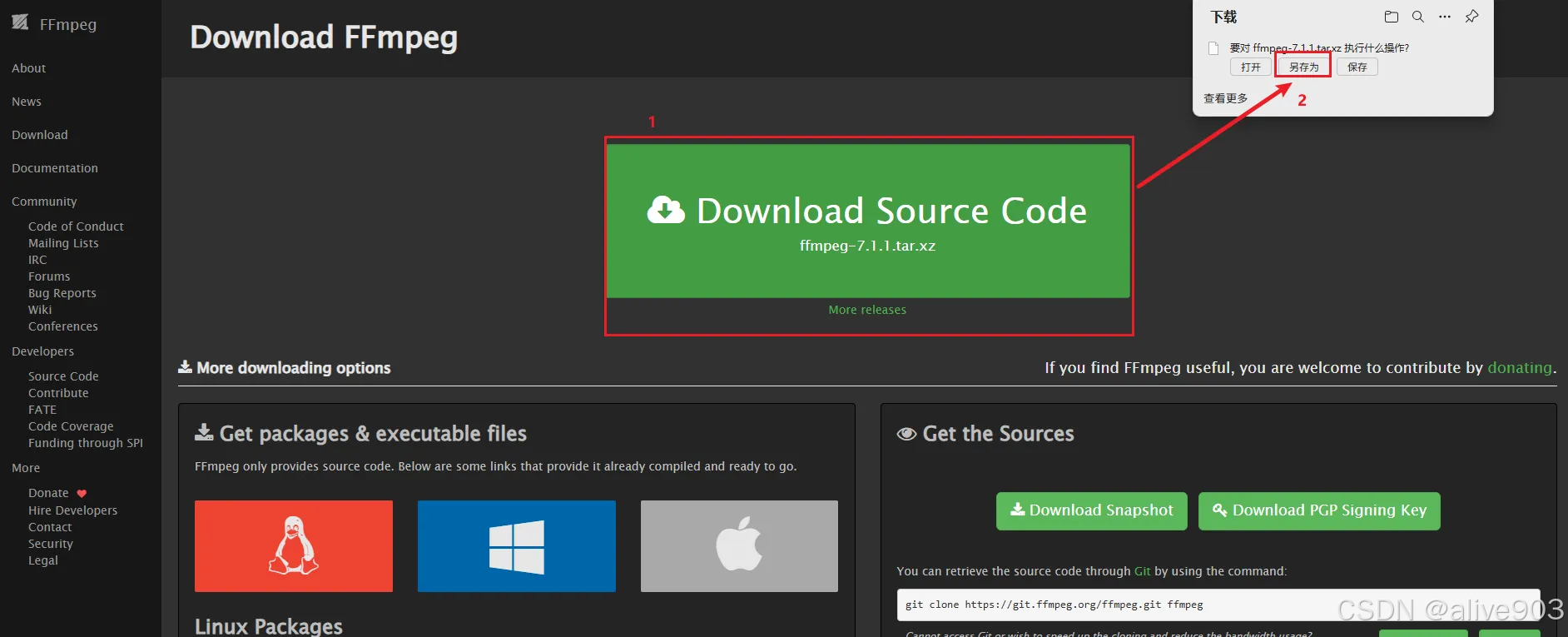Open Code of Conduct sidebar link
The height and width of the screenshot is (637, 1568).
pyautogui.click(x=76, y=226)
